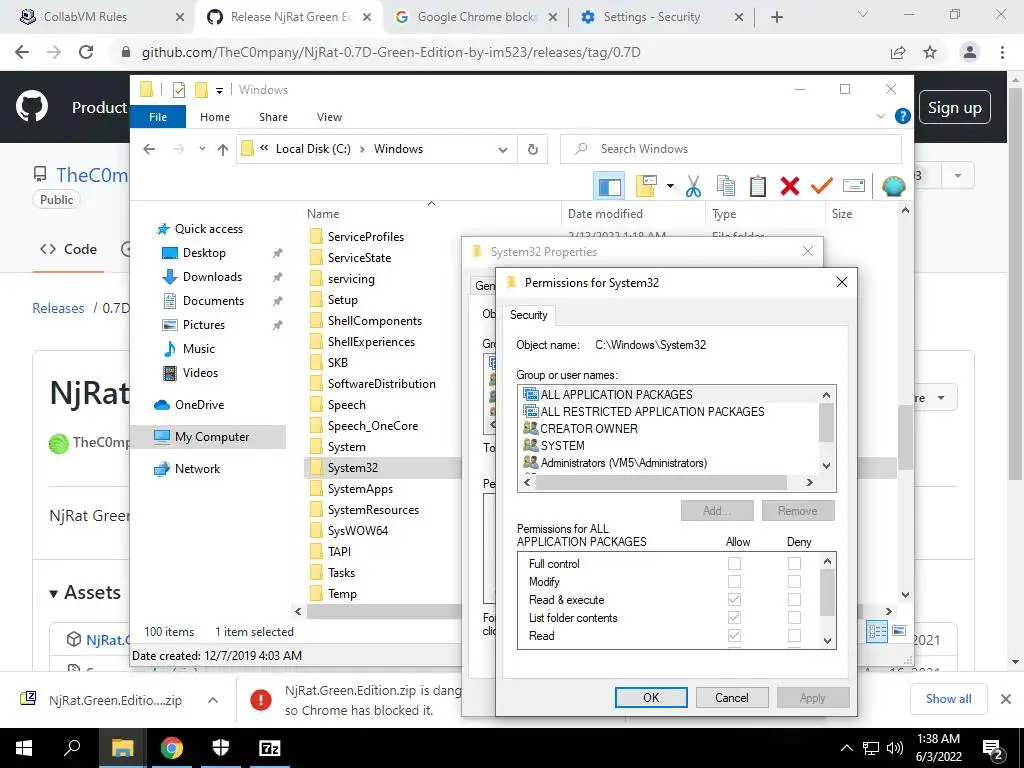This screenshot has width=1024, height=768.
Task: Toggle Allow checkbox for Read & execute
Action: [x=735, y=600]
